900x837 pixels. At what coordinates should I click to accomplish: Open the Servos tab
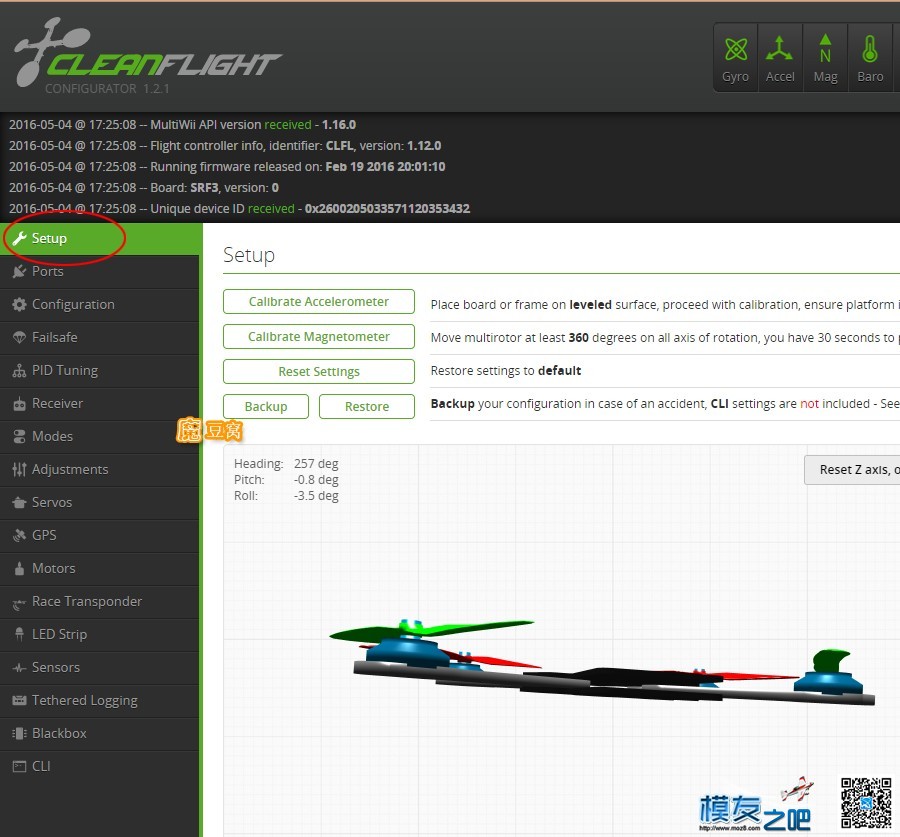tap(100, 502)
